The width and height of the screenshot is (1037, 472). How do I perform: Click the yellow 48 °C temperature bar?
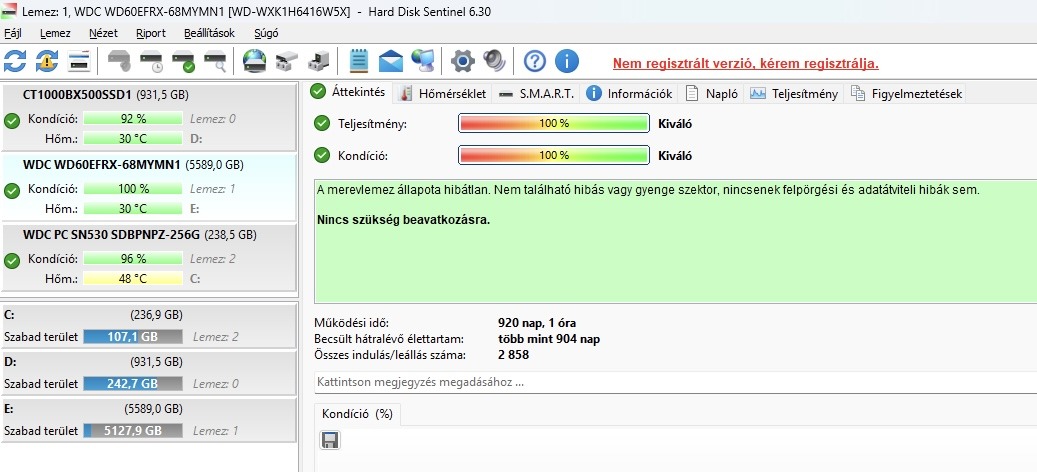coord(133,279)
